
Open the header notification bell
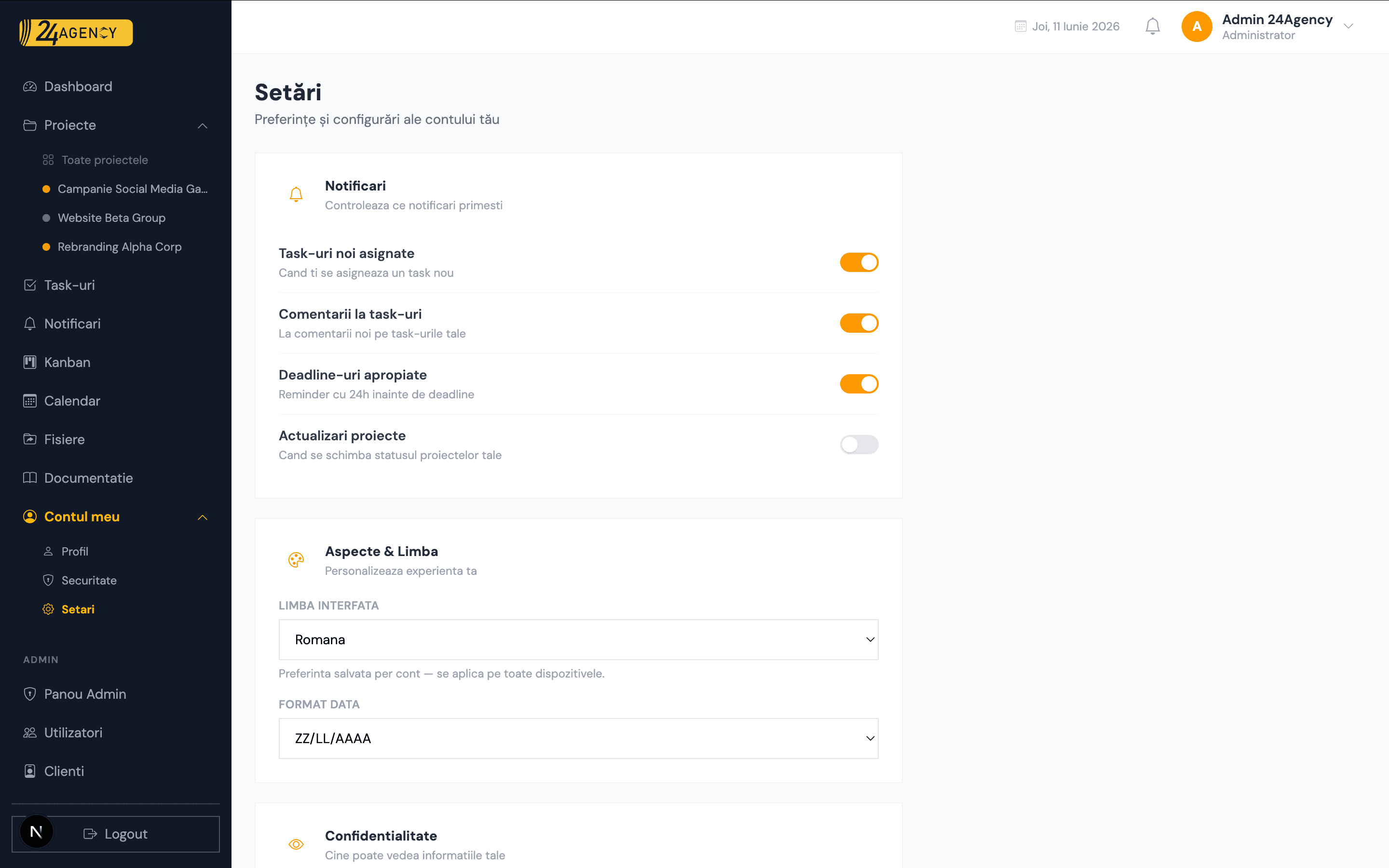coord(1153,27)
